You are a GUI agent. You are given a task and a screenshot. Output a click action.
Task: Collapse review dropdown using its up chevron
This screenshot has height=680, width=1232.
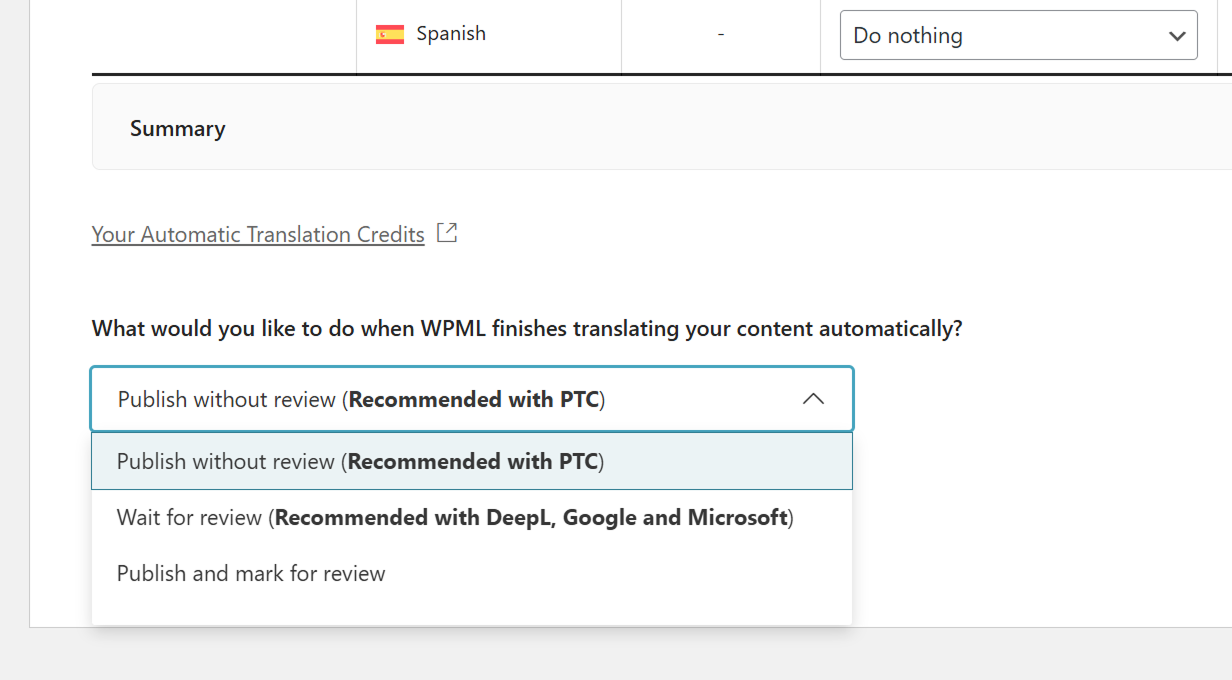click(813, 399)
